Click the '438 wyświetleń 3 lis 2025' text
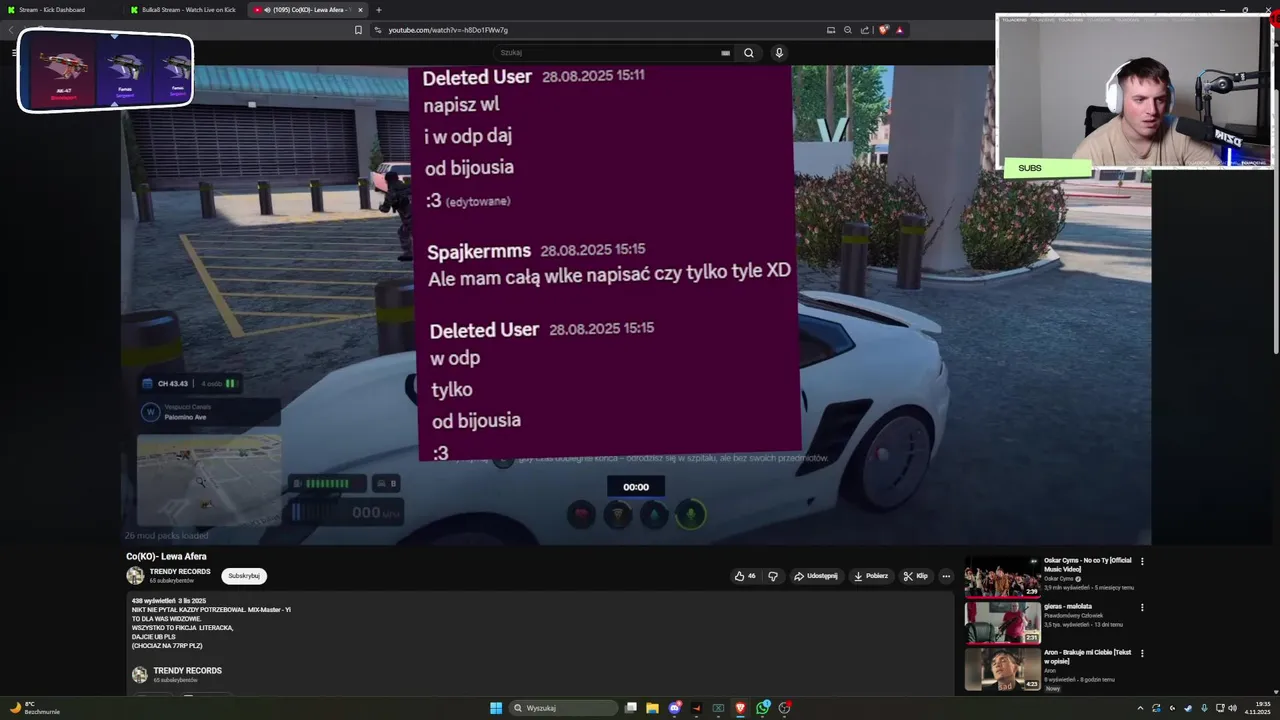 coord(168,601)
